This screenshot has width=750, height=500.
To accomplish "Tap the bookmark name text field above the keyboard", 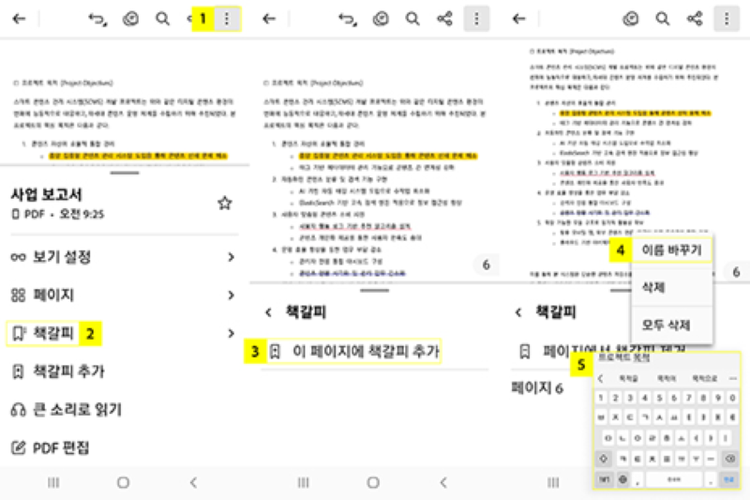I will coord(666,358).
